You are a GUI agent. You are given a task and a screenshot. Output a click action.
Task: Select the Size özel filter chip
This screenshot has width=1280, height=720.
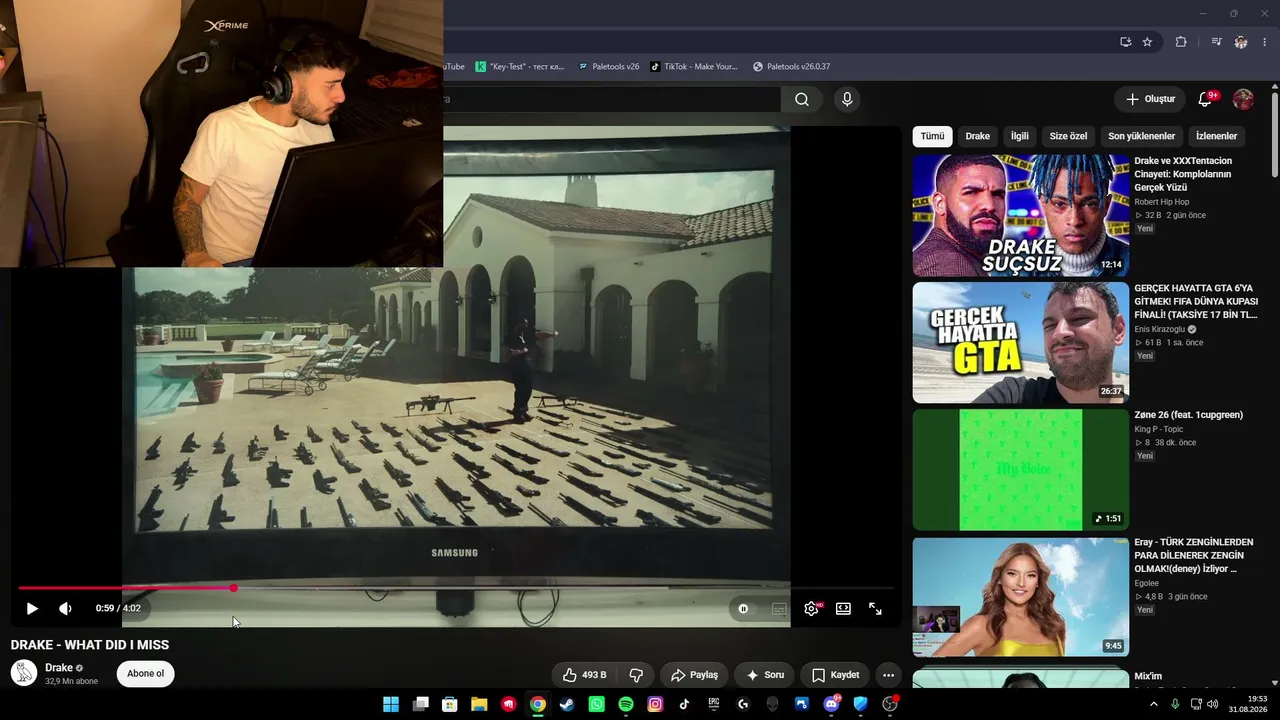click(1068, 136)
